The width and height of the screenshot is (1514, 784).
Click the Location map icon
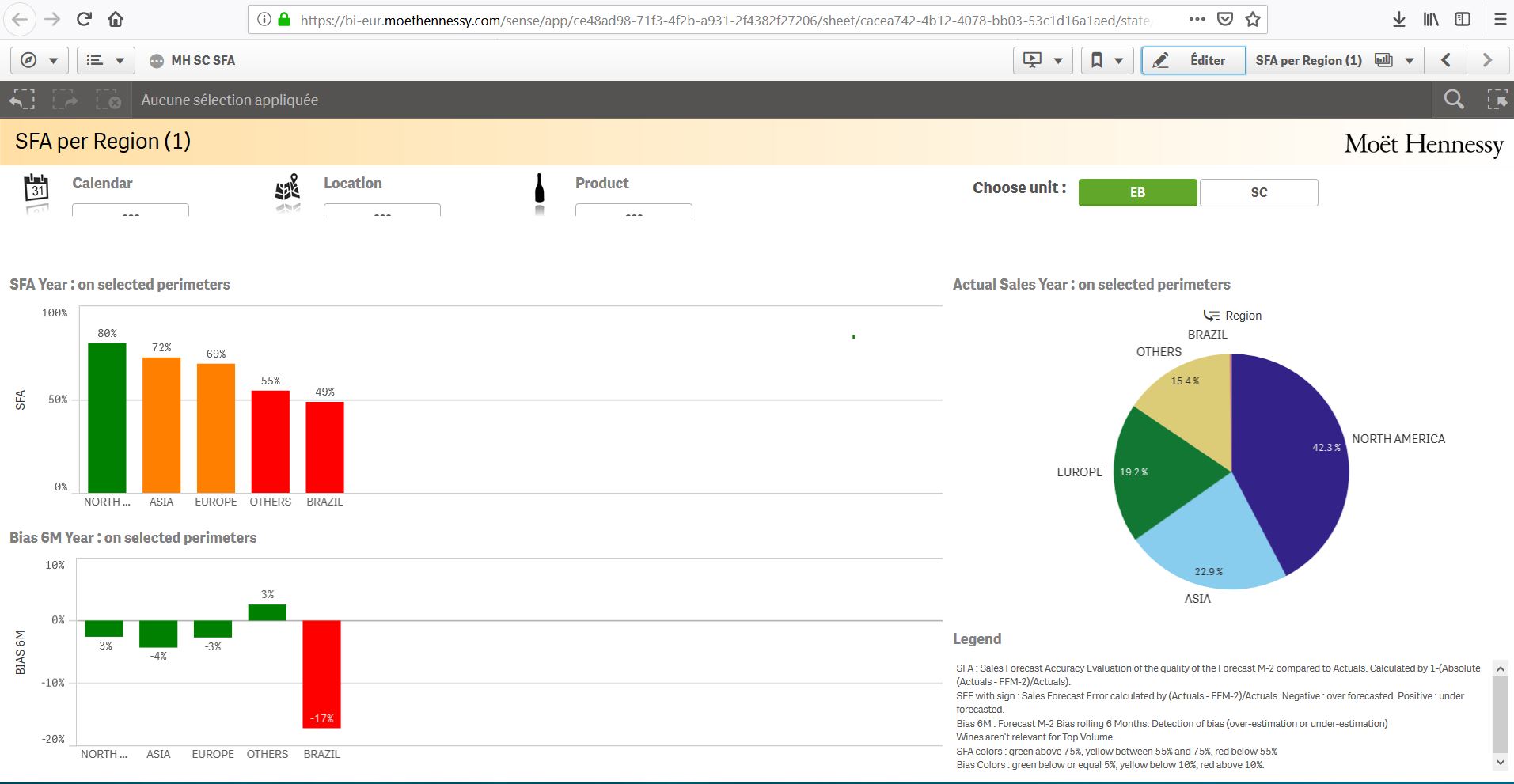pyautogui.click(x=287, y=190)
